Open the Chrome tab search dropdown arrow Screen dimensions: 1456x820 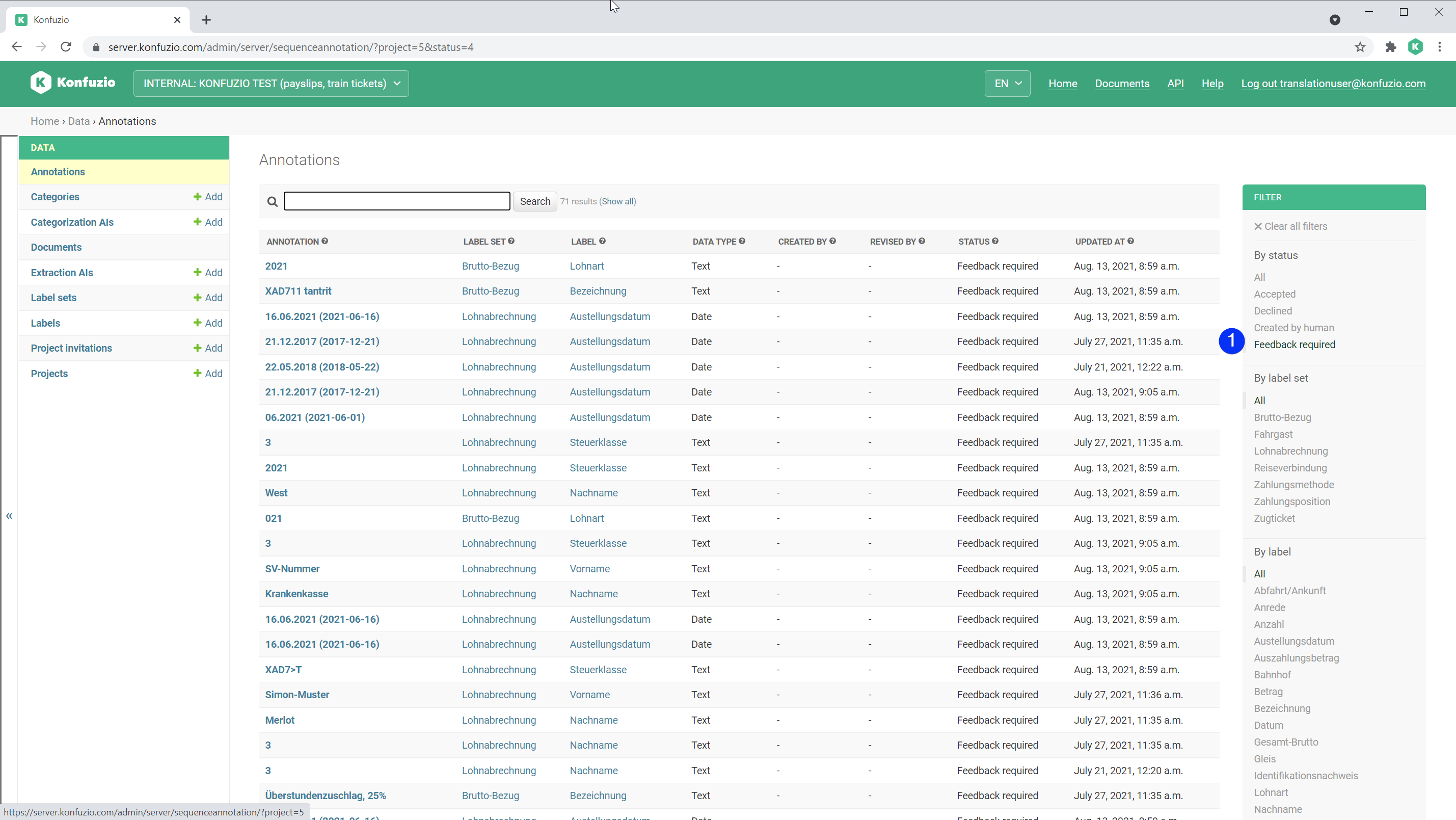pos(1335,20)
